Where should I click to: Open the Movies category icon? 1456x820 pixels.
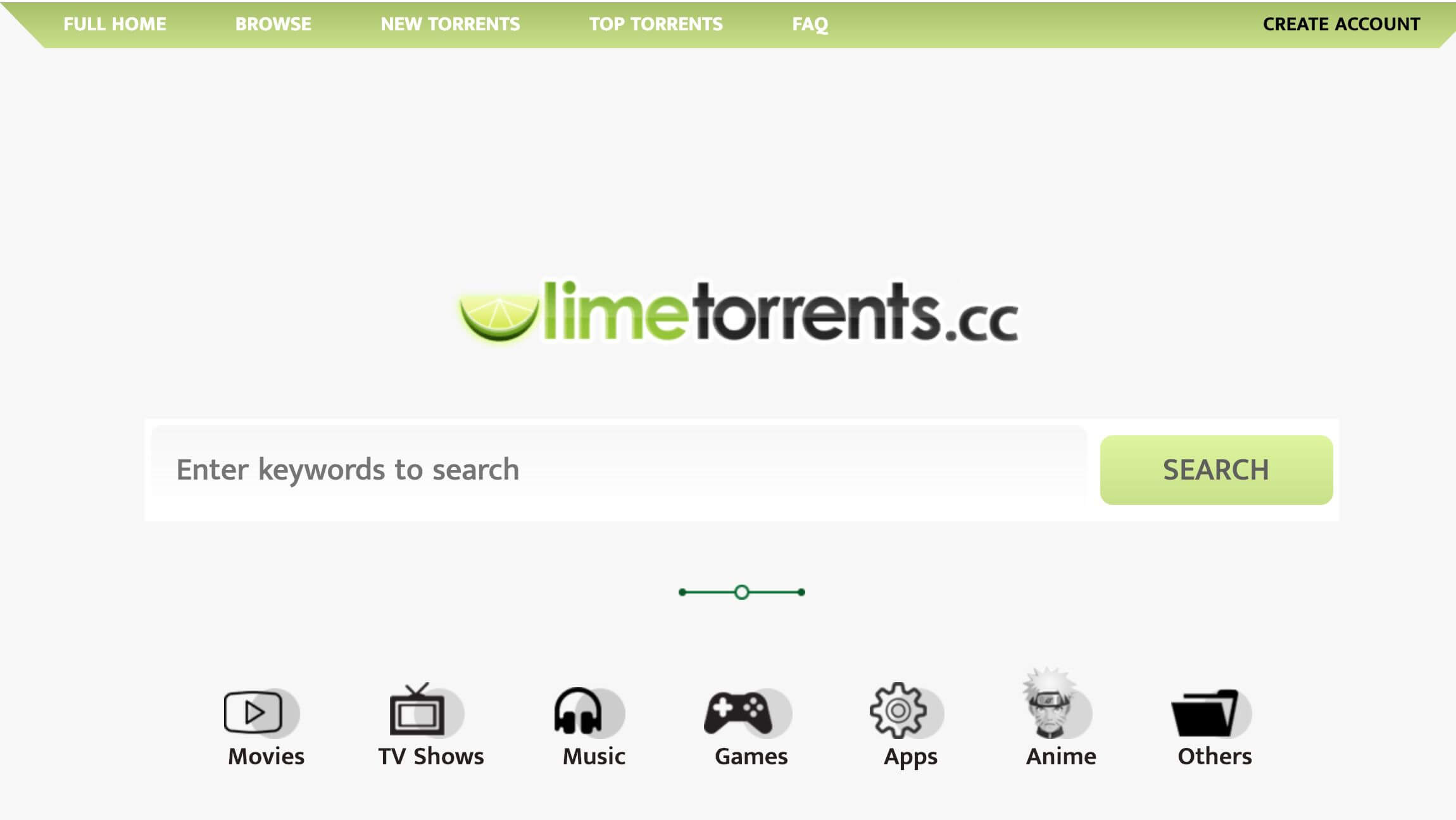[254, 712]
